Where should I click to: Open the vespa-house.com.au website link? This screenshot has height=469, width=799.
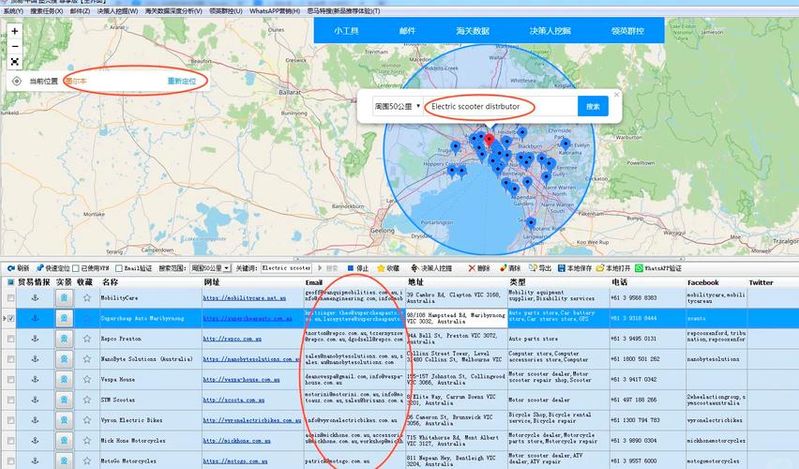pos(242,379)
